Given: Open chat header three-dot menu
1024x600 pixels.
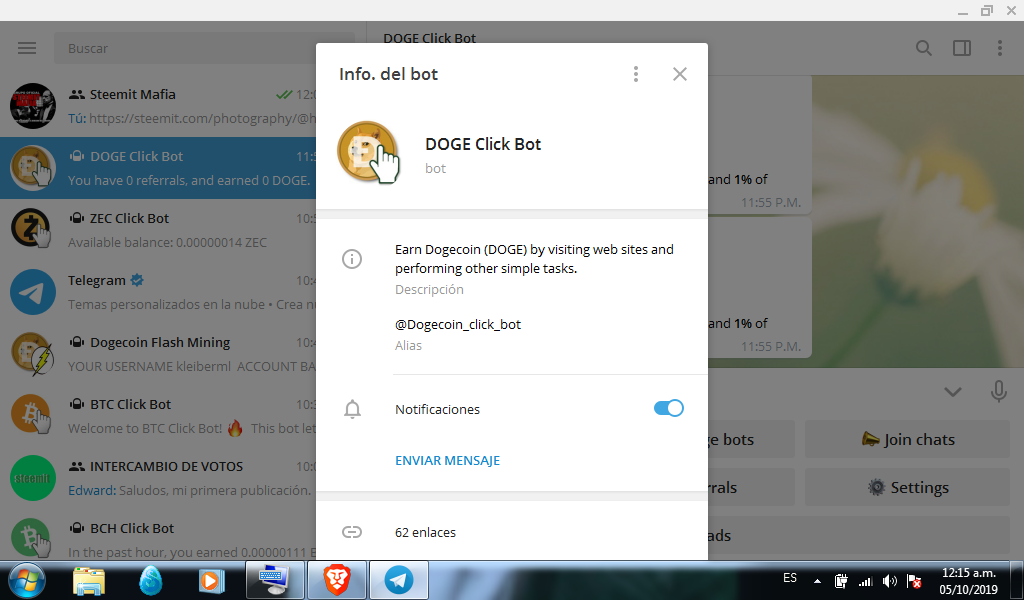Looking at the screenshot, I should click(x=999, y=48).
